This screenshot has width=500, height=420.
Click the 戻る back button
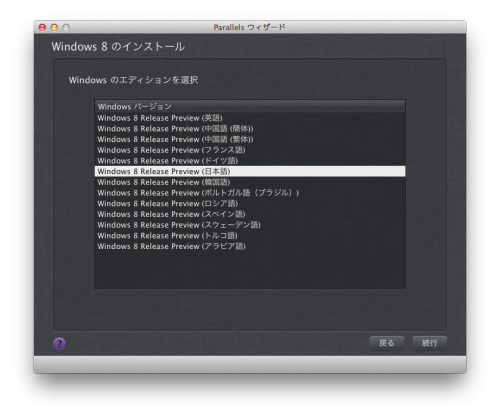[387, 343]
